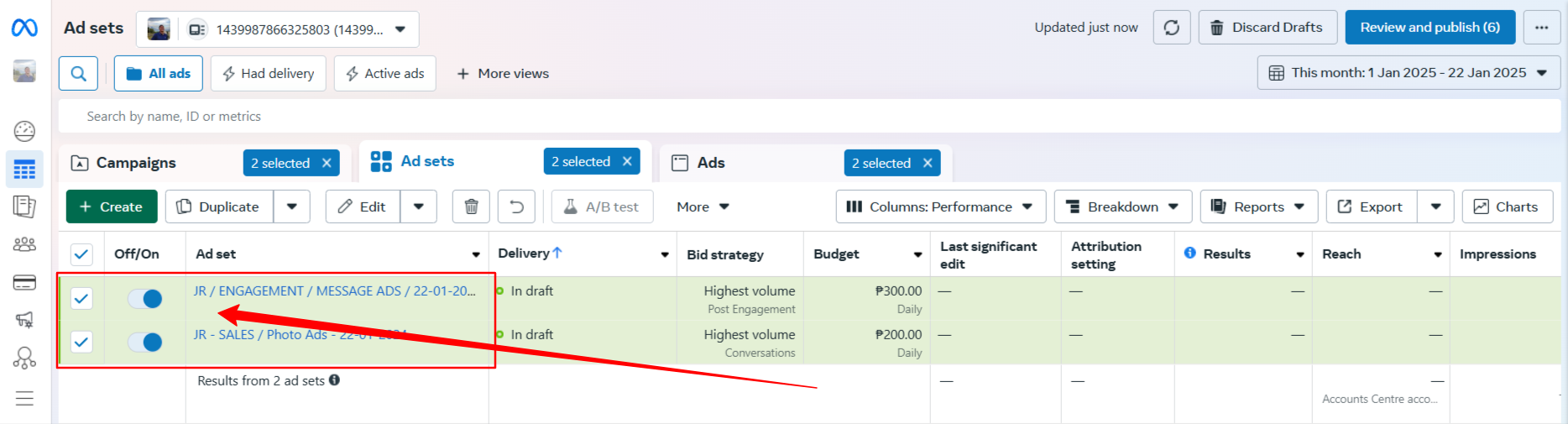
Task: Toggle the select-all header checkbox
Action: coord(81,254)
